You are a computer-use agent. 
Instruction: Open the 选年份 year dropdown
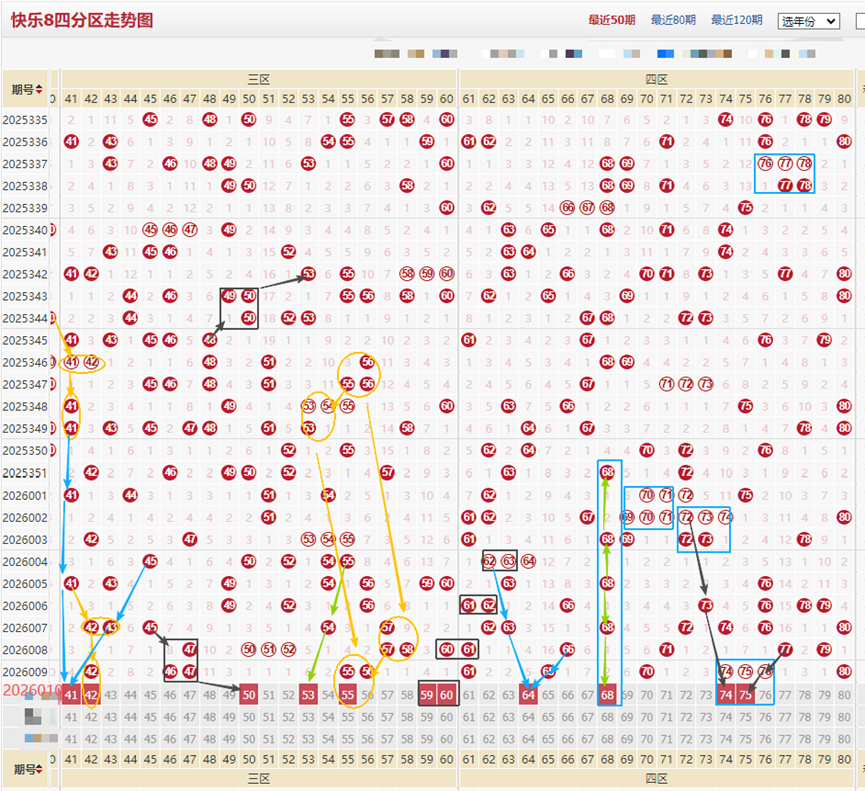(x=808, y=21)
